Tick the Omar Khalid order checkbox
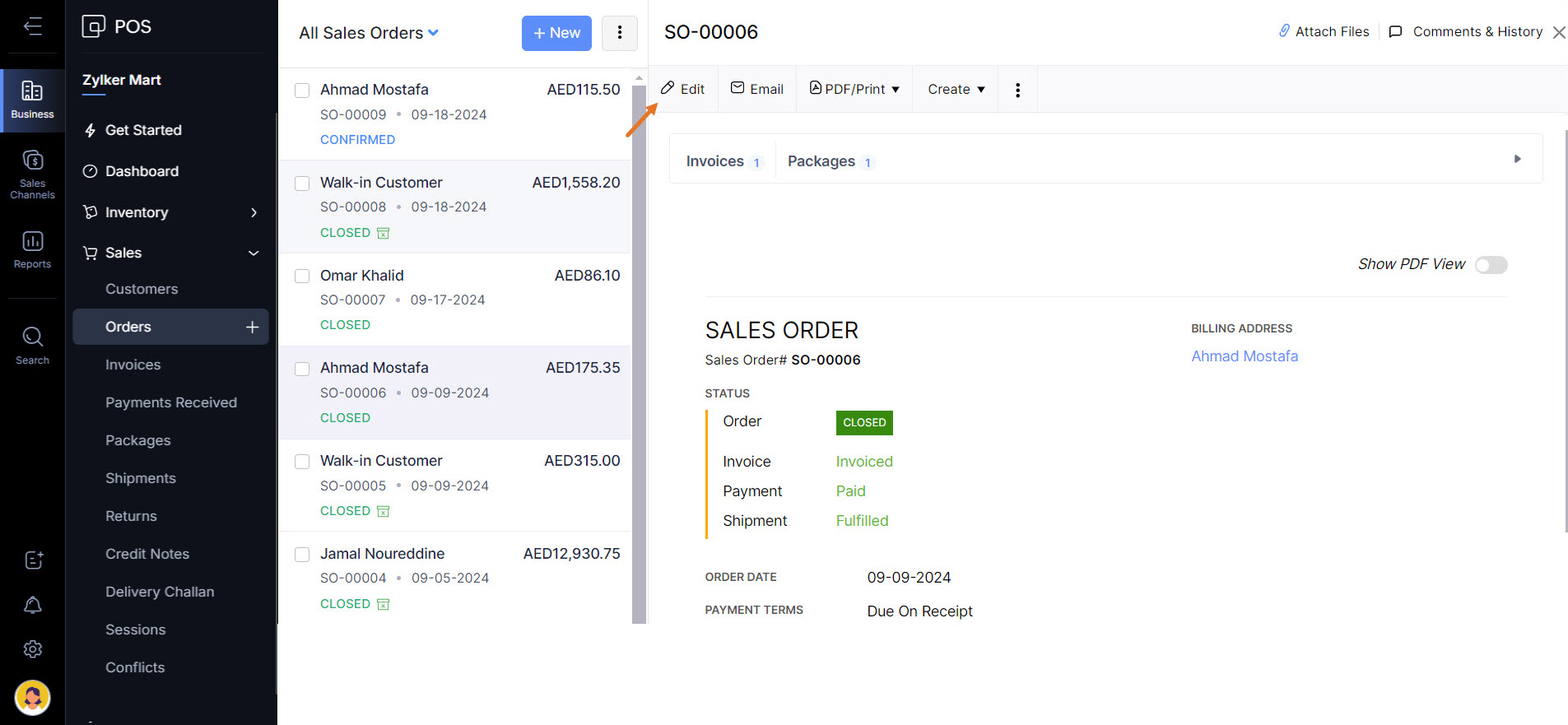This screenshot has width=1568, height=725. pyautogui.click(x=302, y=277)
